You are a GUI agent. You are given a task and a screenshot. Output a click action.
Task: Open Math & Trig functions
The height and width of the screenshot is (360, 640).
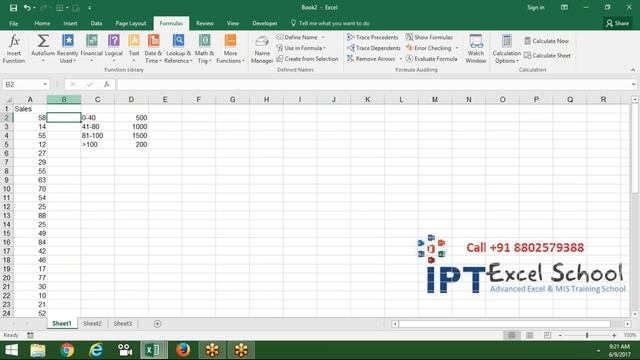(204, 49)
